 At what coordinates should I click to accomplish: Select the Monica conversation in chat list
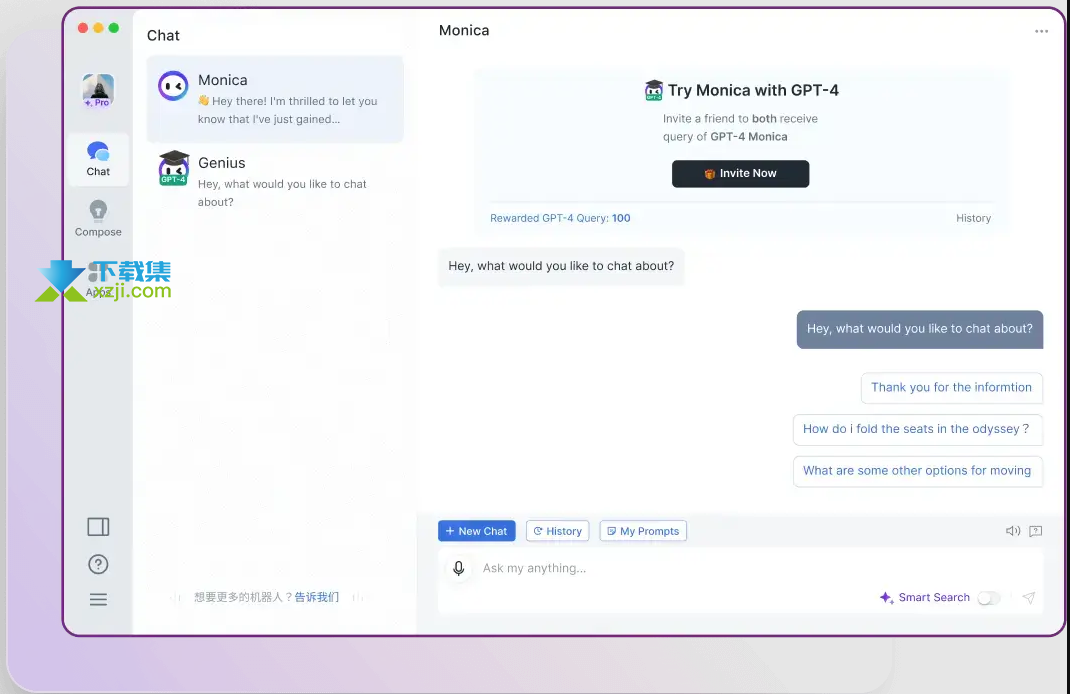275,99
